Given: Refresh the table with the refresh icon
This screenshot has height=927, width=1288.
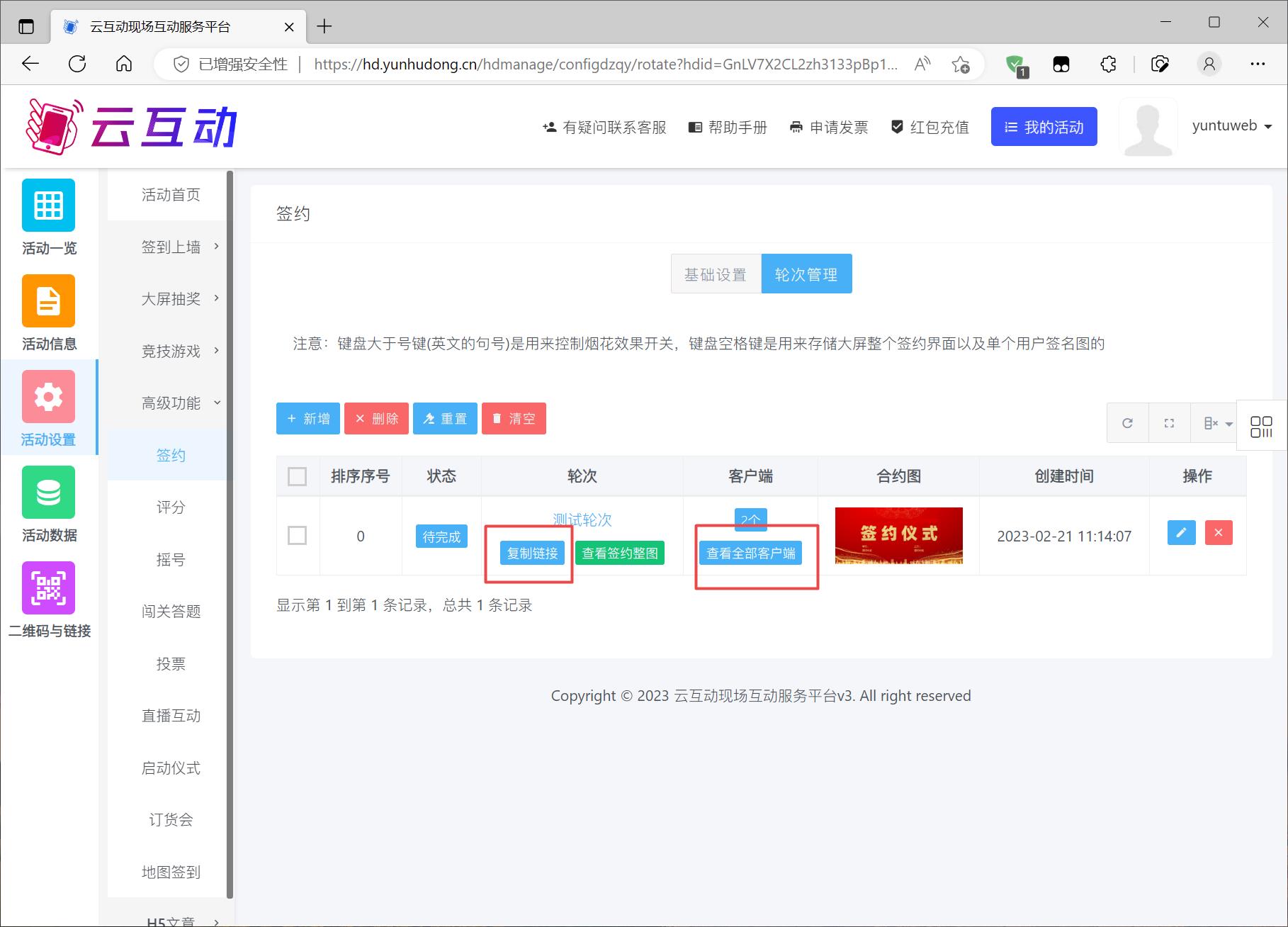Looking at the screenshot, I should (x=1127, y=423).
